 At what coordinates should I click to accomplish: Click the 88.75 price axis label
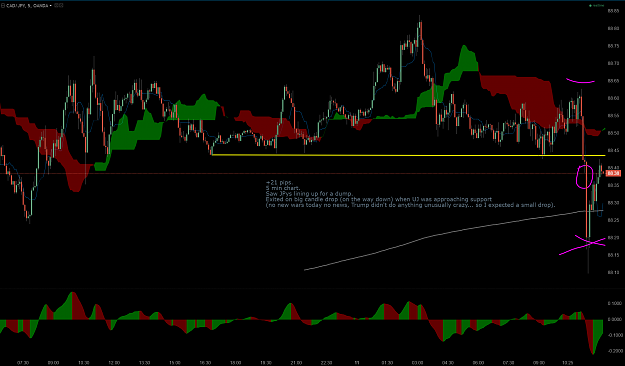(613, 46)
